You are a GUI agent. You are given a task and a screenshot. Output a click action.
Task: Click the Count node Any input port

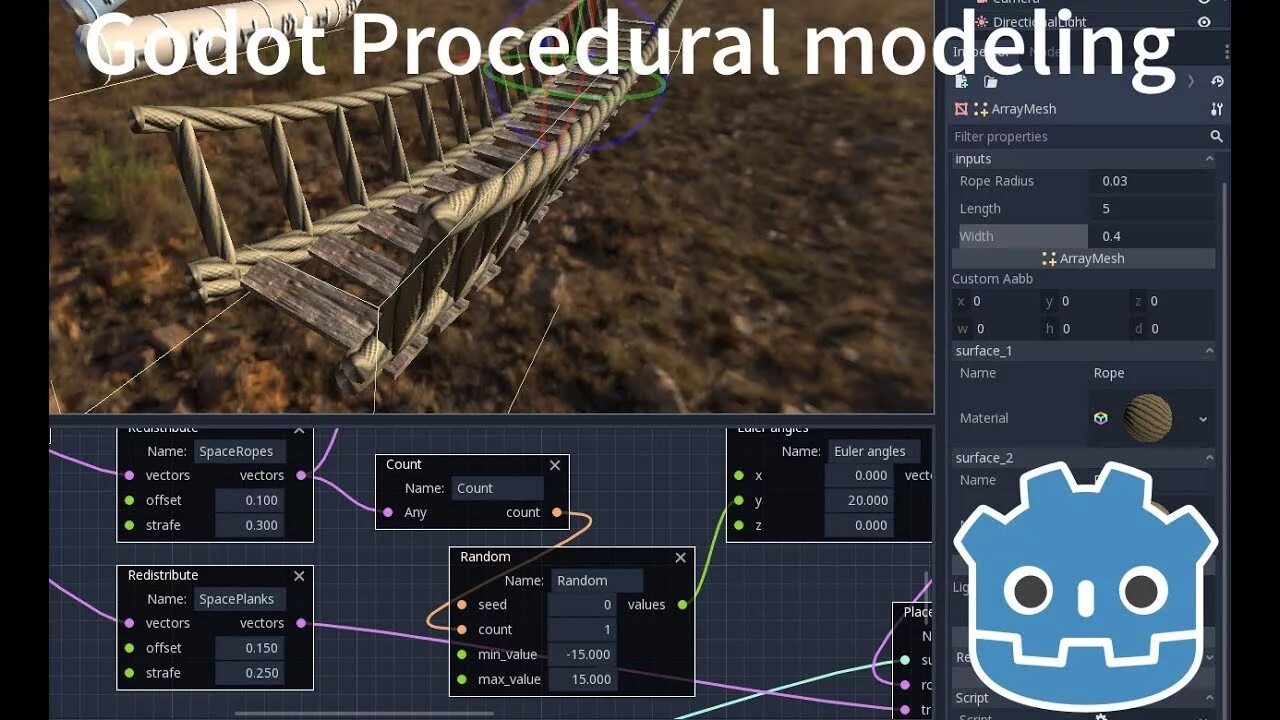pos(388,512)
